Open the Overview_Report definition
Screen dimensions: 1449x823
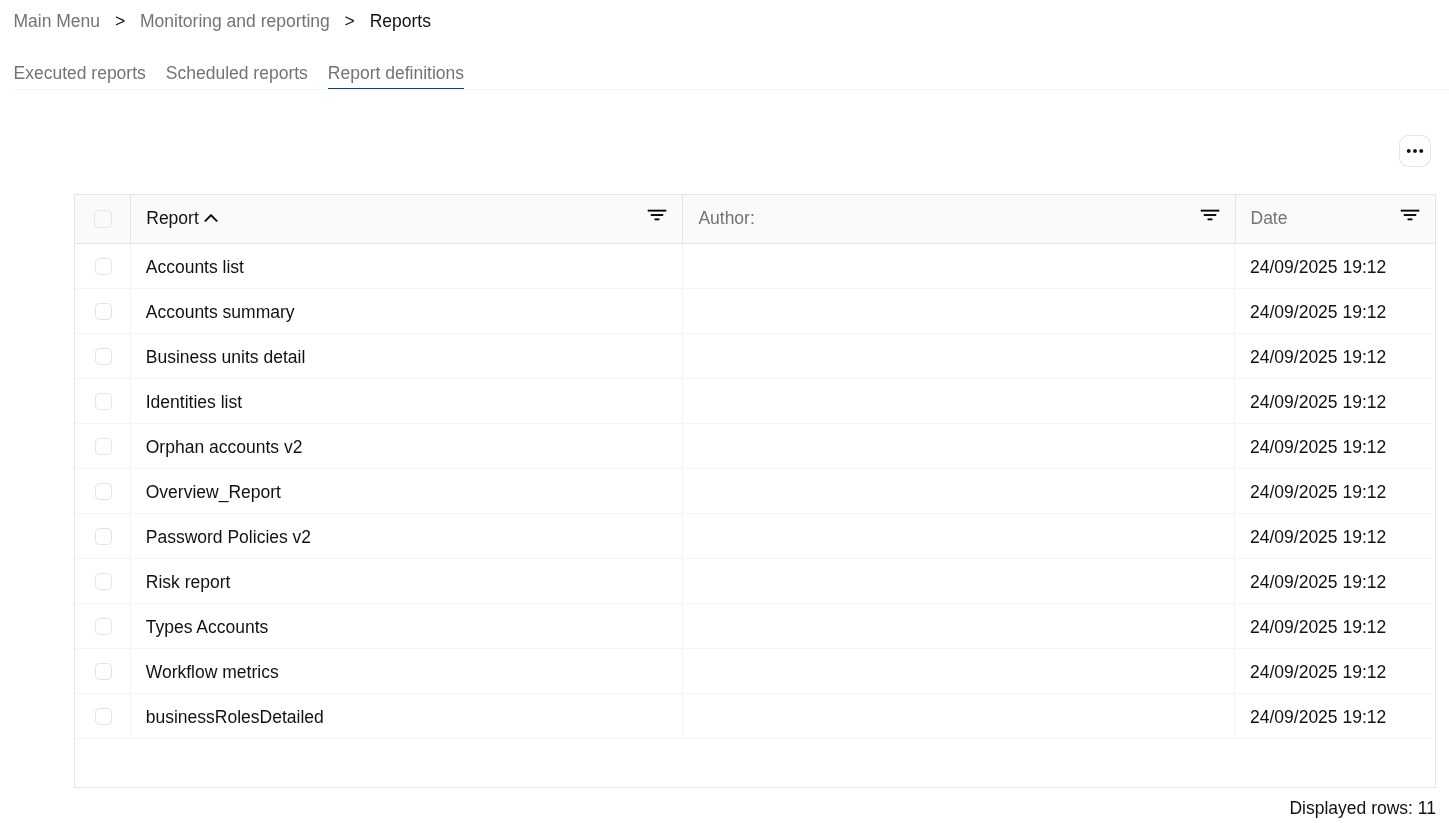213,492
